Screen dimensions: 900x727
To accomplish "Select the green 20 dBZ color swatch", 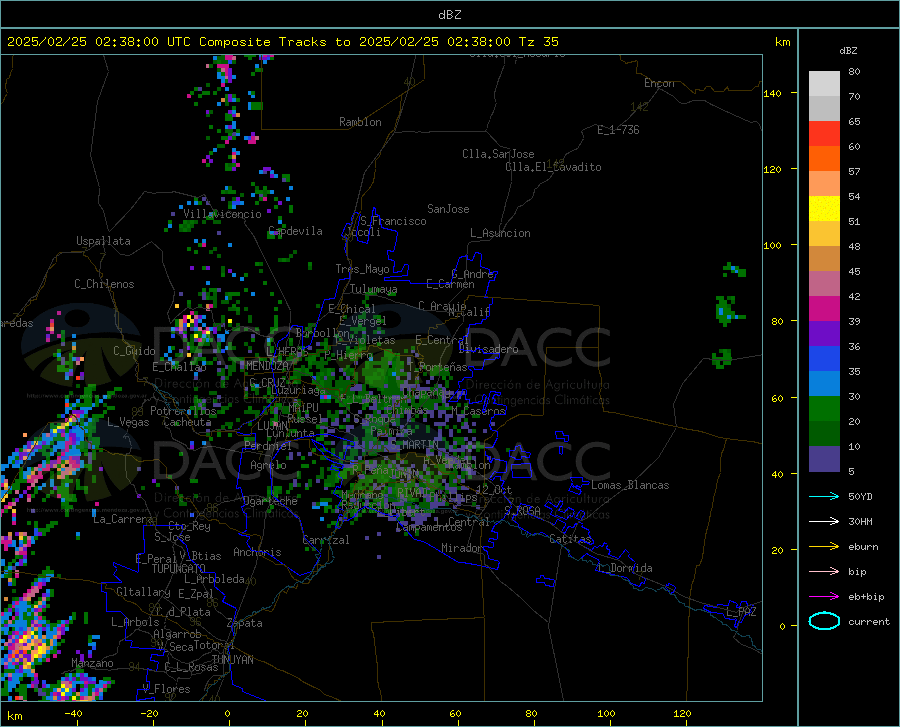I will tap(824, 409).
